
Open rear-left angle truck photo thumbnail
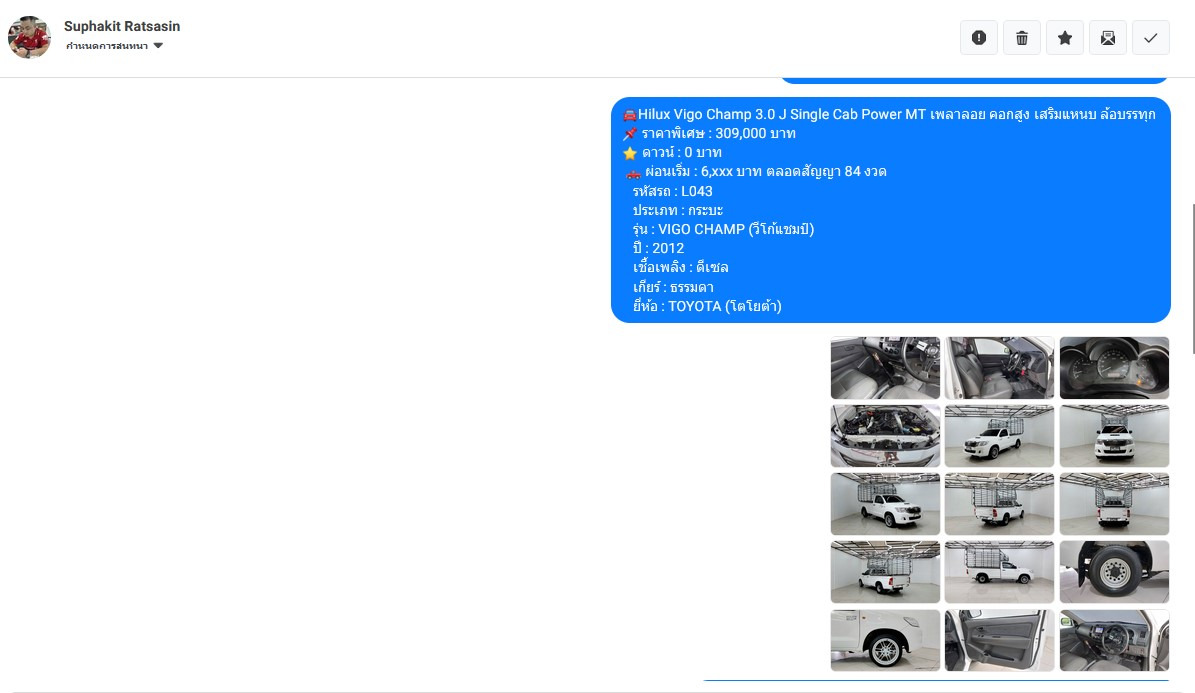click(885, 572)
